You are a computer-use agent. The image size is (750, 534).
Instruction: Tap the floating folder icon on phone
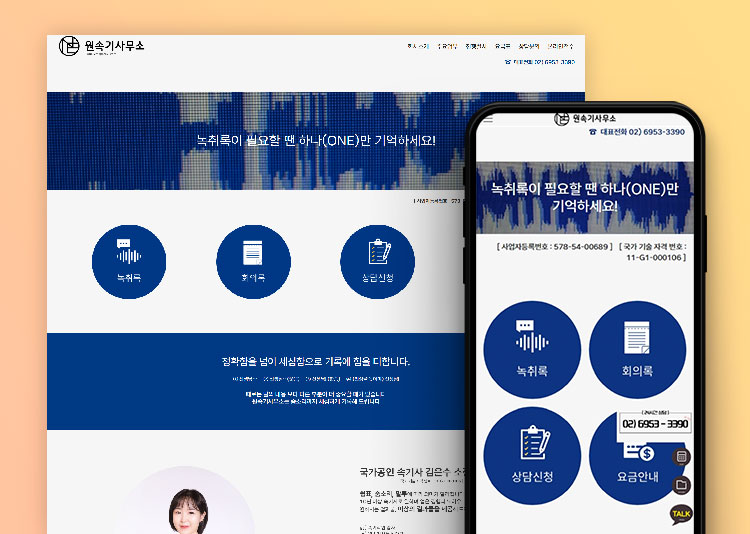coord(682,486)
